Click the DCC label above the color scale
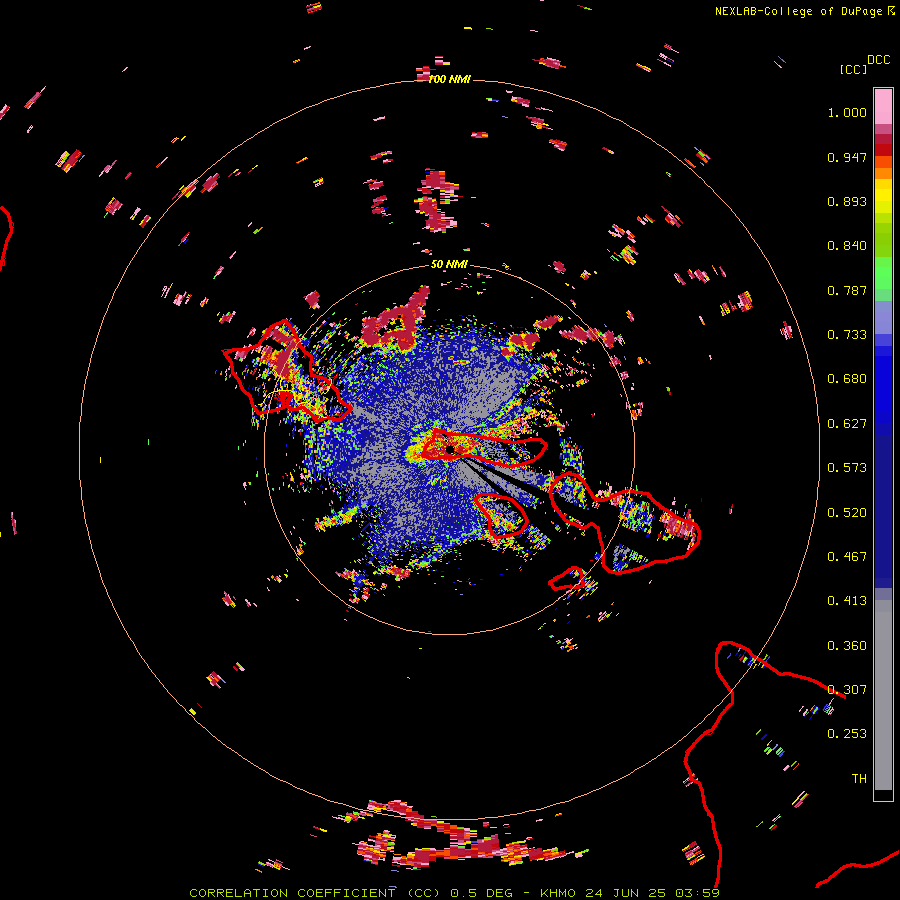 click(878, 60)
